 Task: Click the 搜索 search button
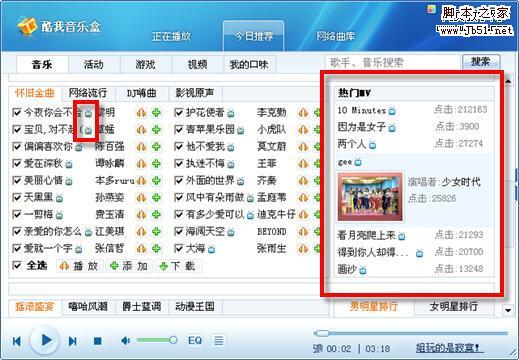click(481, 62)
